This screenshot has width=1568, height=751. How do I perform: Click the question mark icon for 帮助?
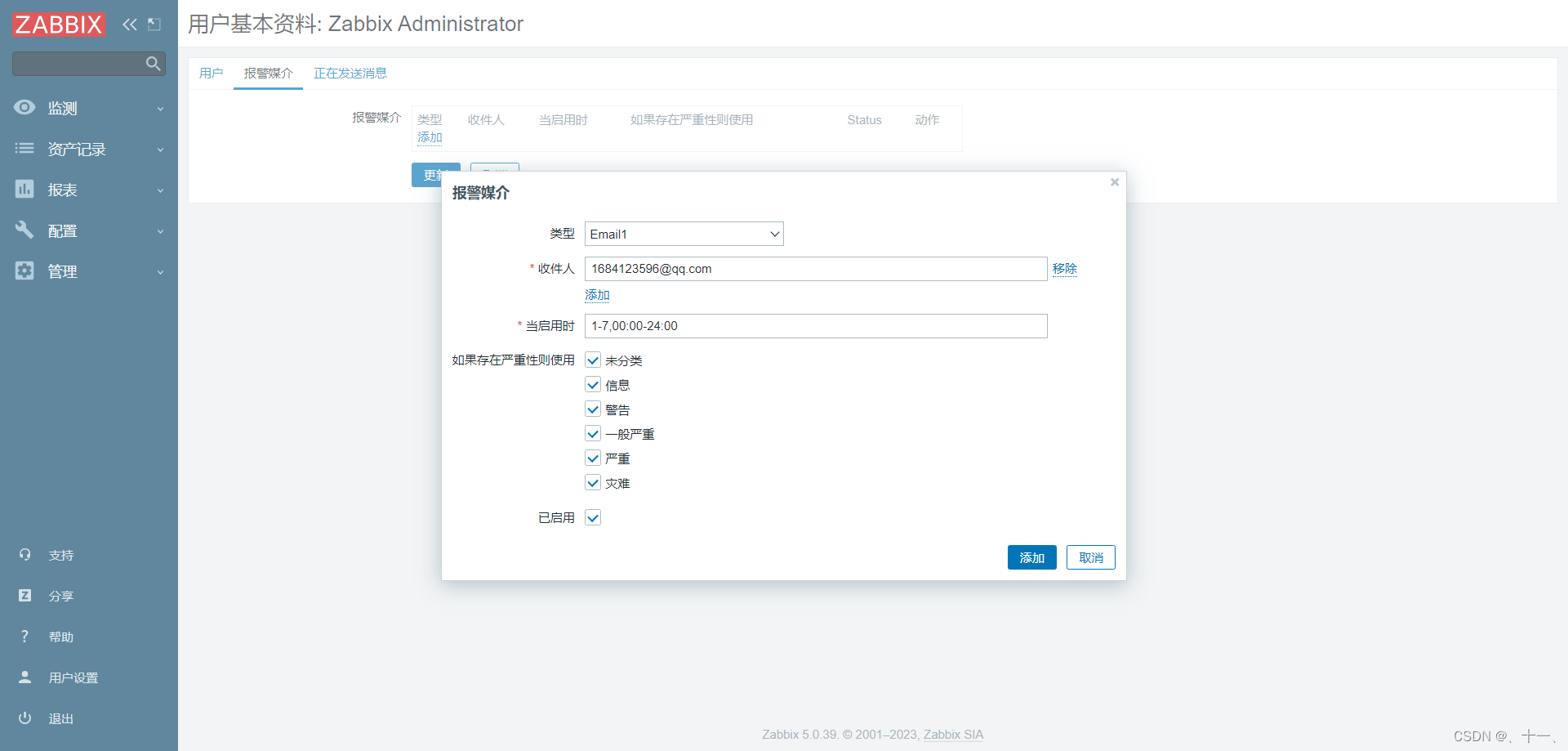24,637
